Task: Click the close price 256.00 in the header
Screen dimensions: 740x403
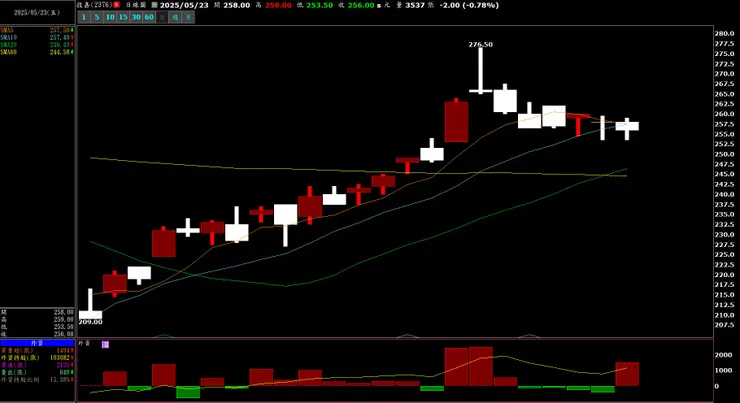Action: (x=361, y=5)
